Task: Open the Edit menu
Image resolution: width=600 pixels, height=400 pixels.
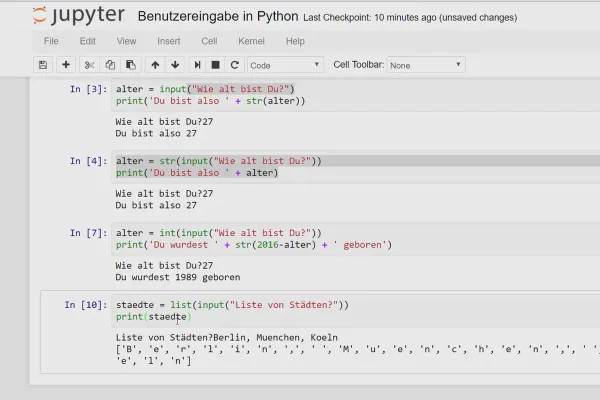Action: pyautogui.click(x=88, y=41)
